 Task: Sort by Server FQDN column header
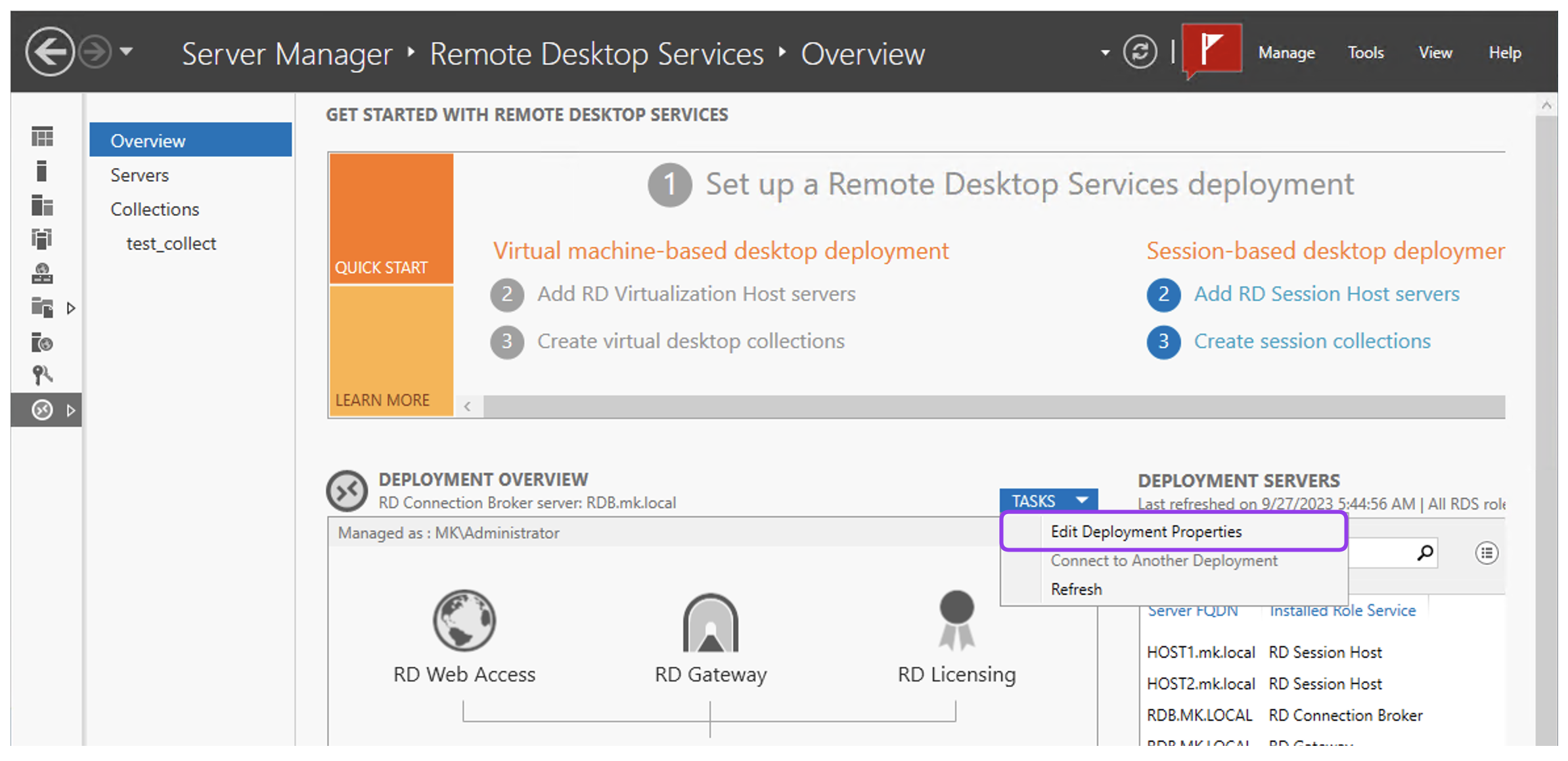1193,610
